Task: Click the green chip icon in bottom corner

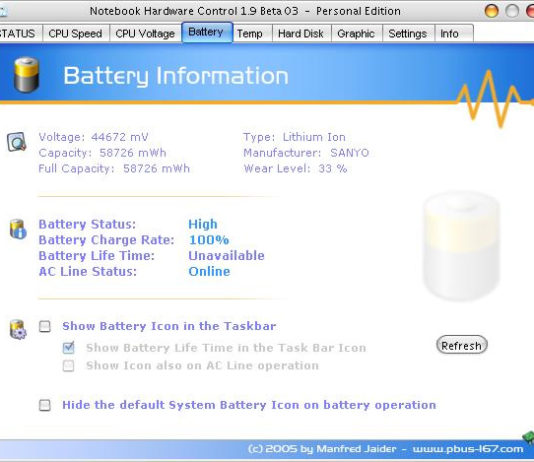Action: [529, 437]
